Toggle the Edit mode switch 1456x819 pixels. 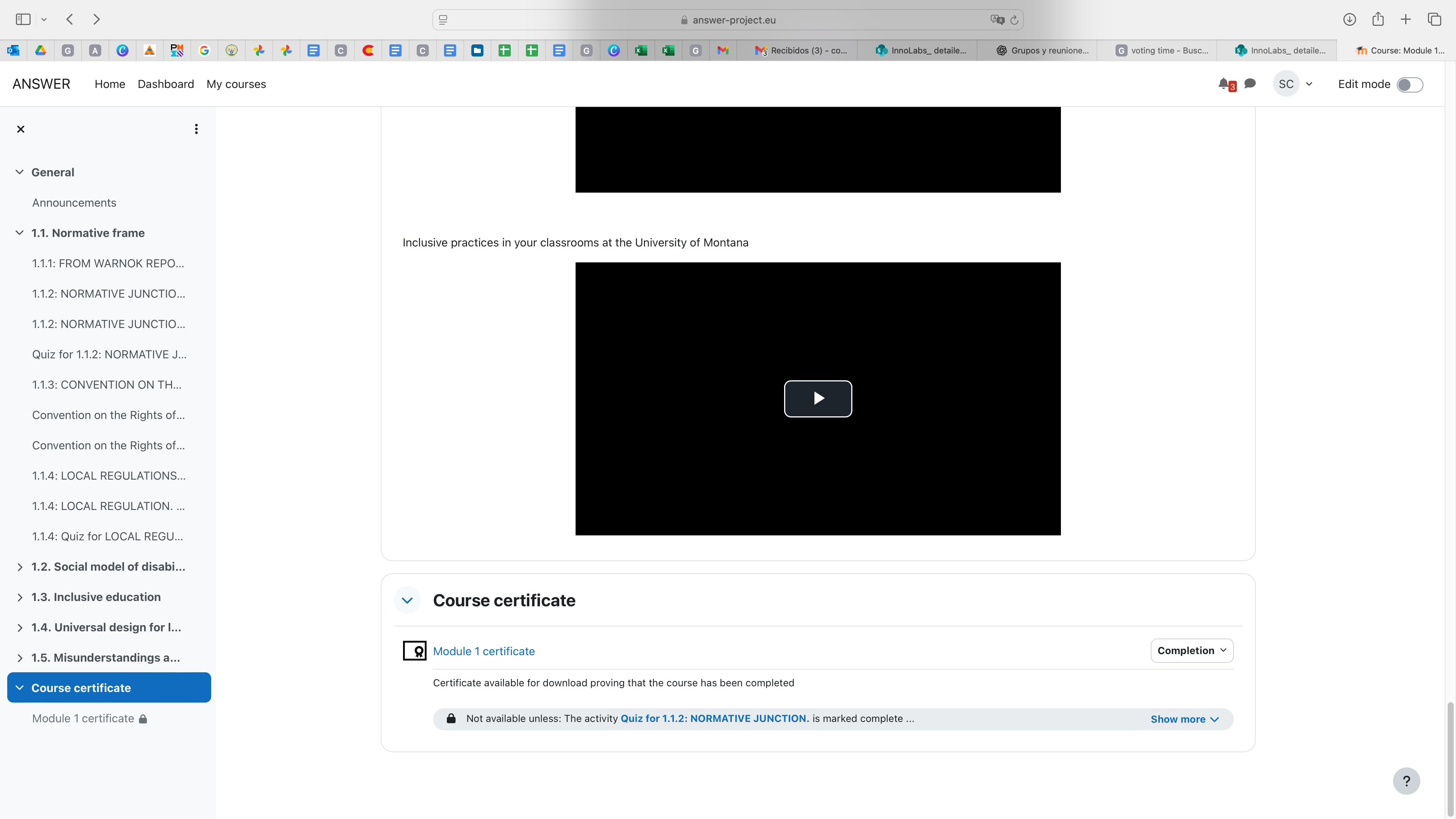[x=1410, y=84]
